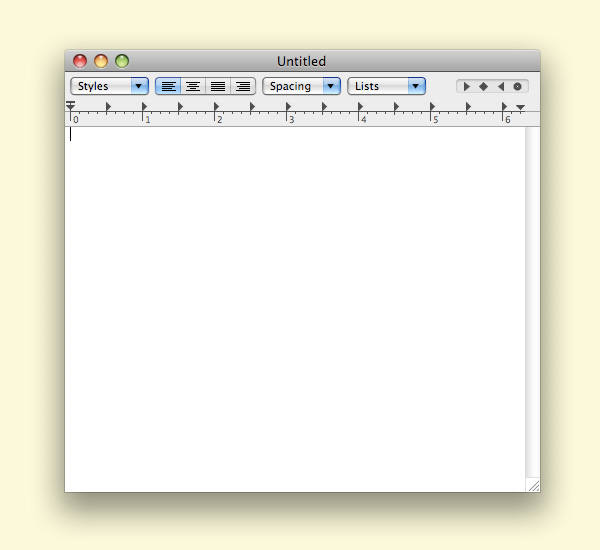Expand the Lists dropdown menu
600x550 pixels.
pyautogui.click(x=386, y=86)
